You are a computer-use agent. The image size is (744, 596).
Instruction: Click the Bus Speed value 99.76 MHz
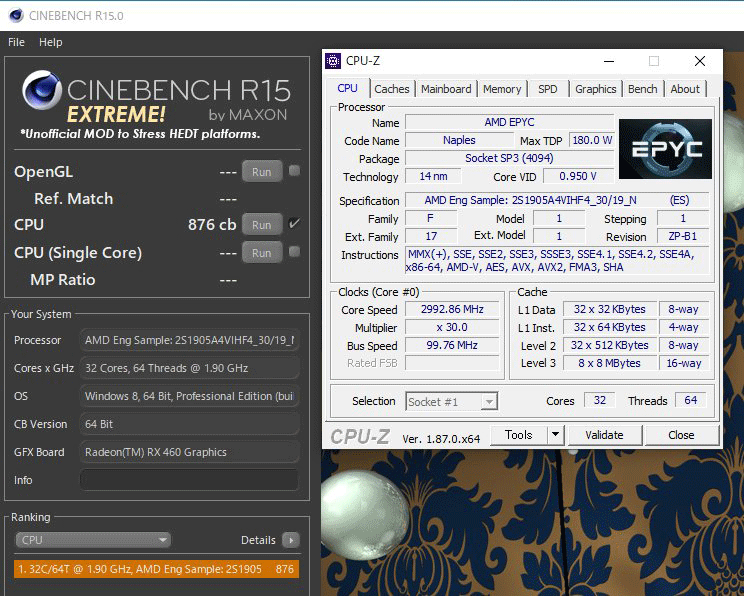pos(452,345)
